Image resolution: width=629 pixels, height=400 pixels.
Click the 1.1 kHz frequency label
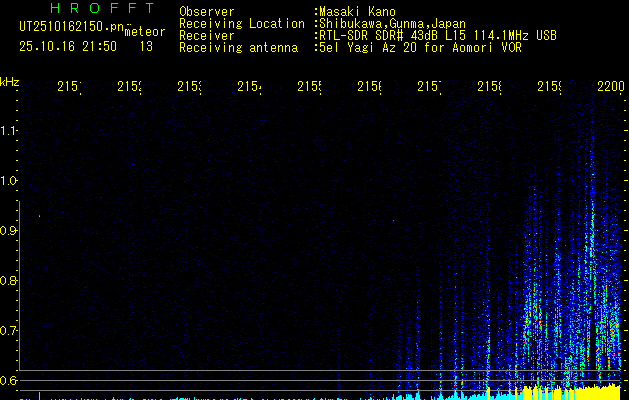8,131
